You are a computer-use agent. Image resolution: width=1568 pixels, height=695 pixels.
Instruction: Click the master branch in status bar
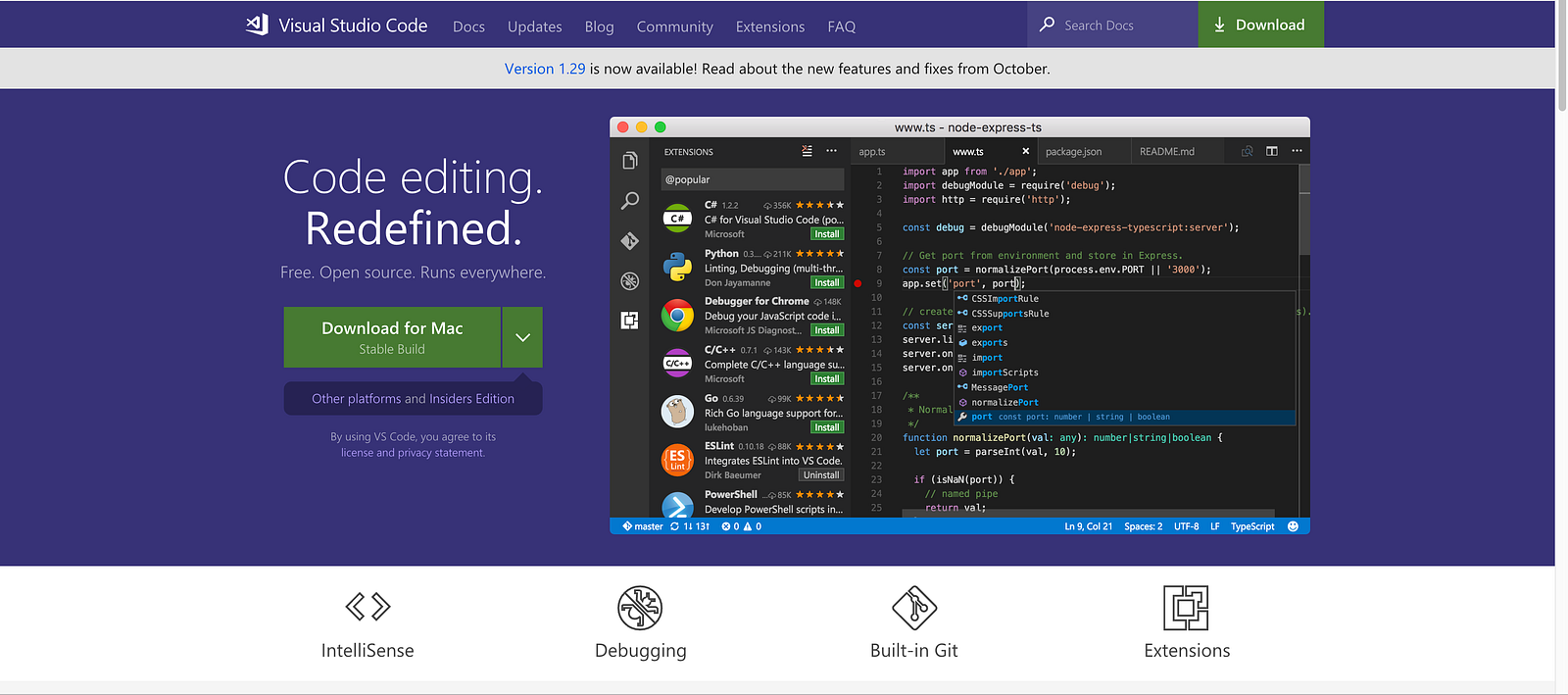[x=642, y=526]
